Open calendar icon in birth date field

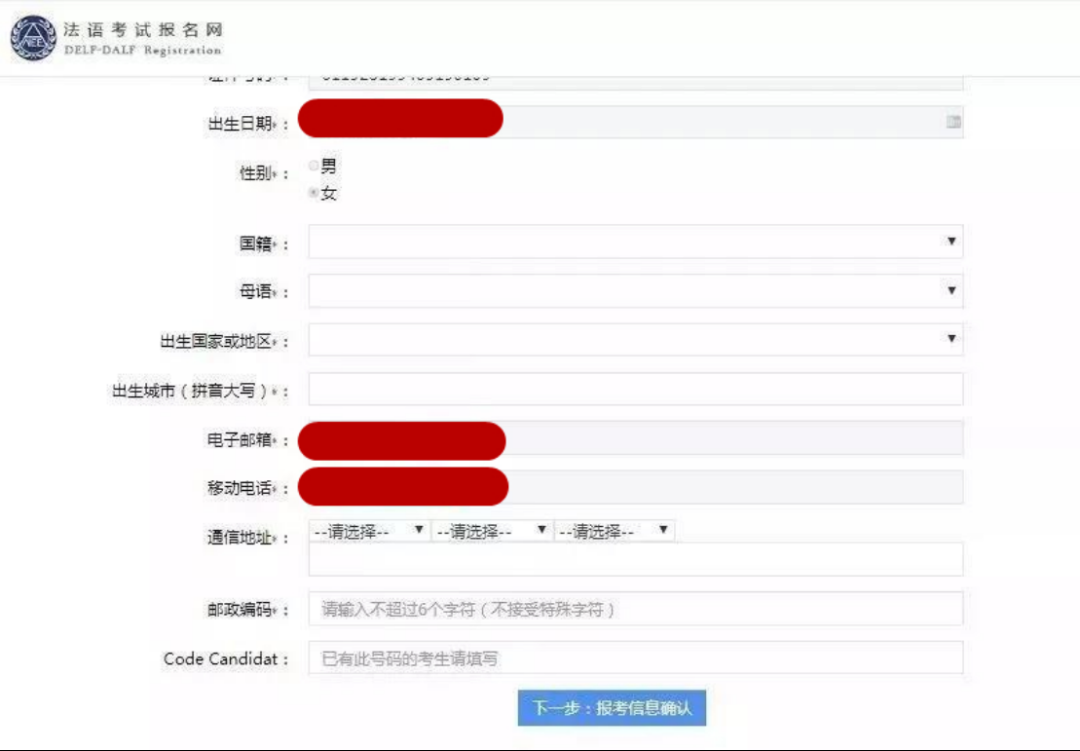click(953, 122)
